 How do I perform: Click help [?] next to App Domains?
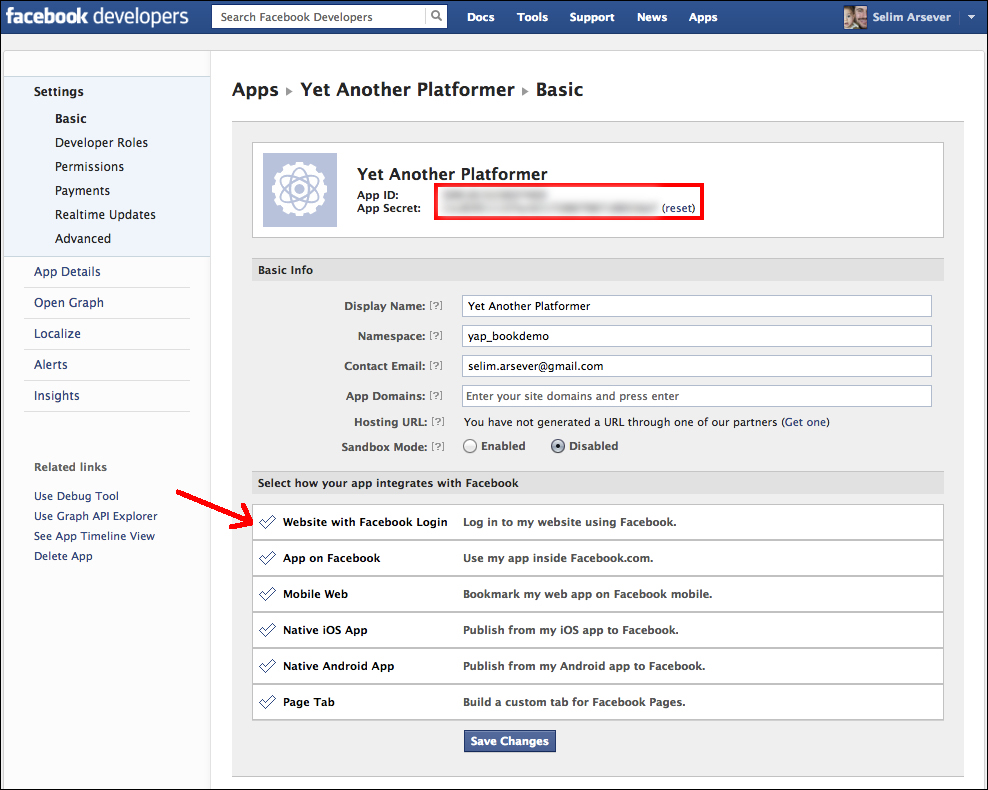[436, 396]
